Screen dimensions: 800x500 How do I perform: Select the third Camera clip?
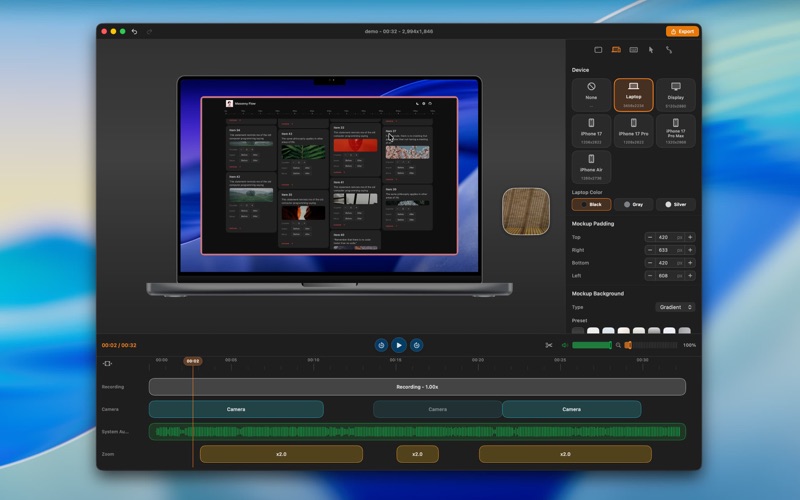click(x=571, y=409)
